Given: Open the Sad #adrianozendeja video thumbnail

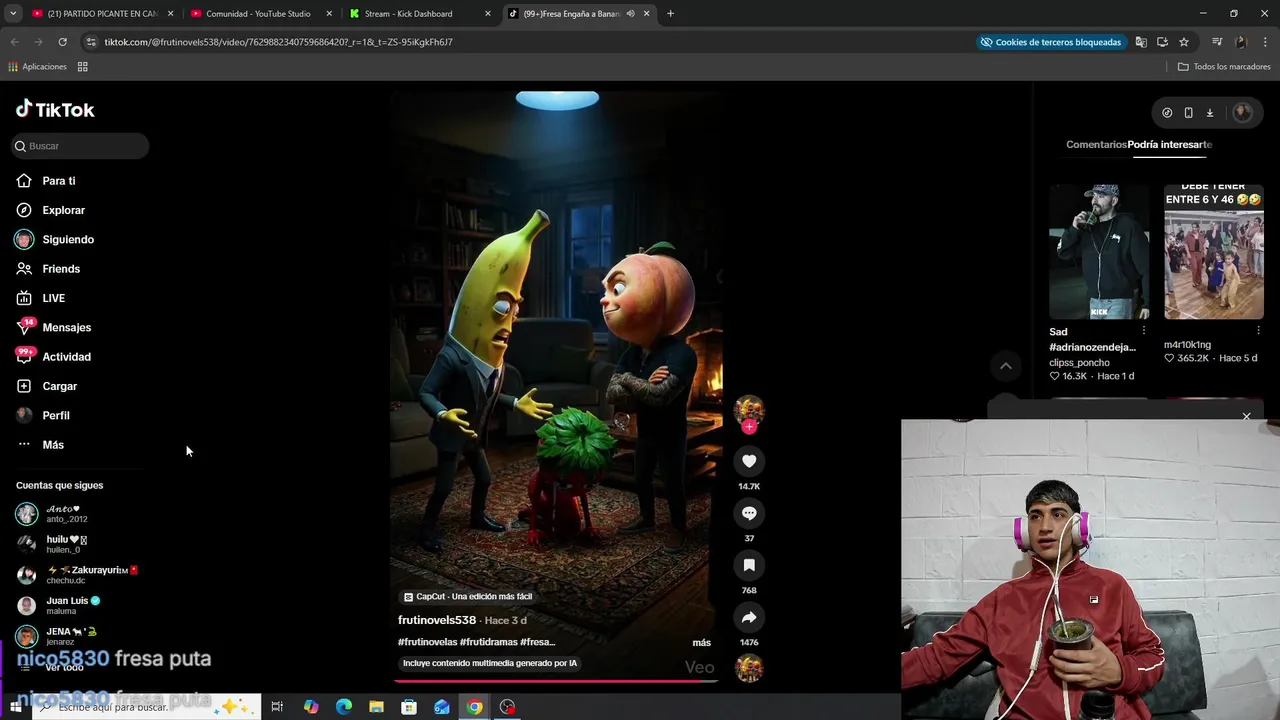Looking at the screenshot, I should coord(1099,252).
